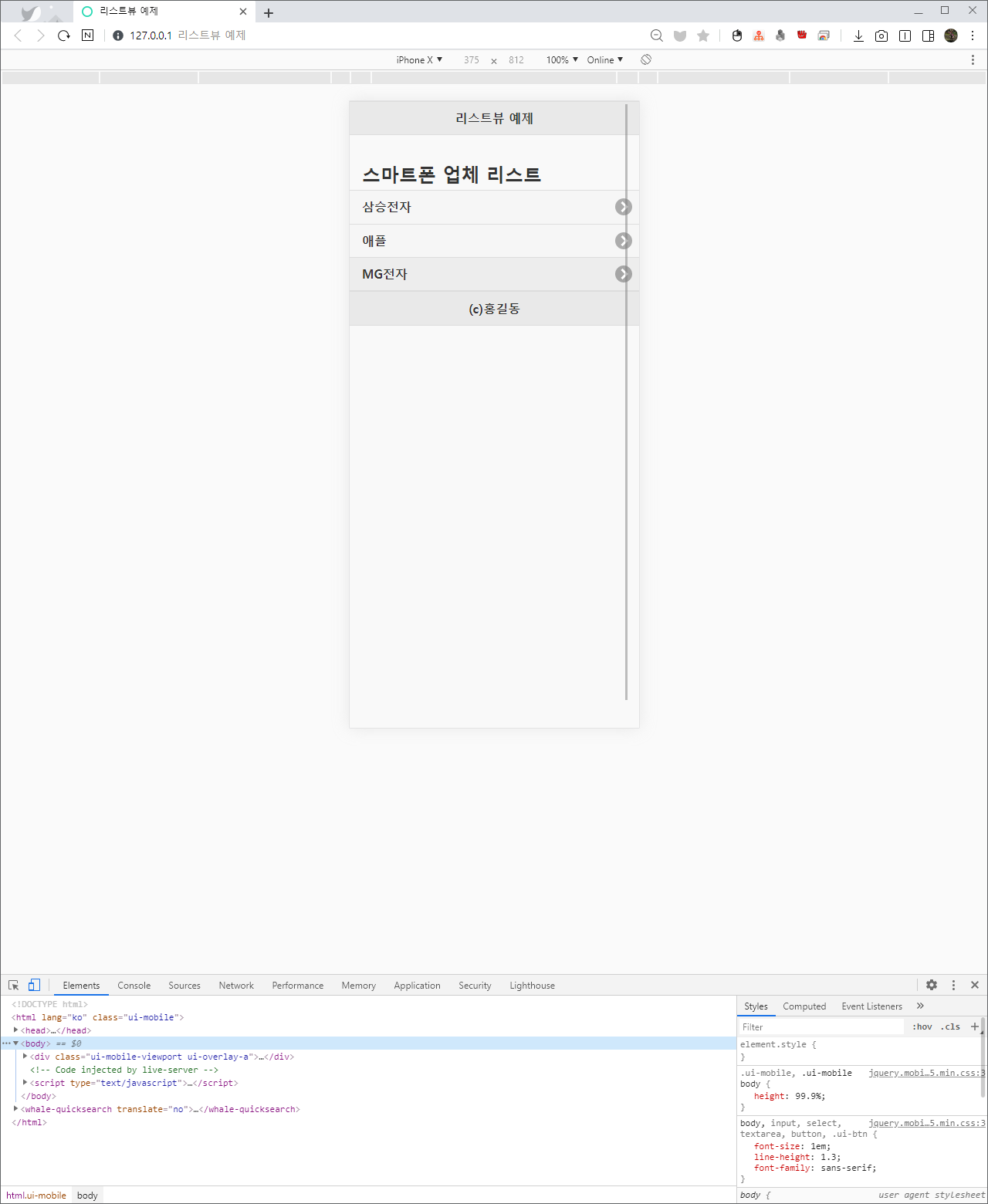Click the site info icon before 127.0.0.1

click(118, 36)
